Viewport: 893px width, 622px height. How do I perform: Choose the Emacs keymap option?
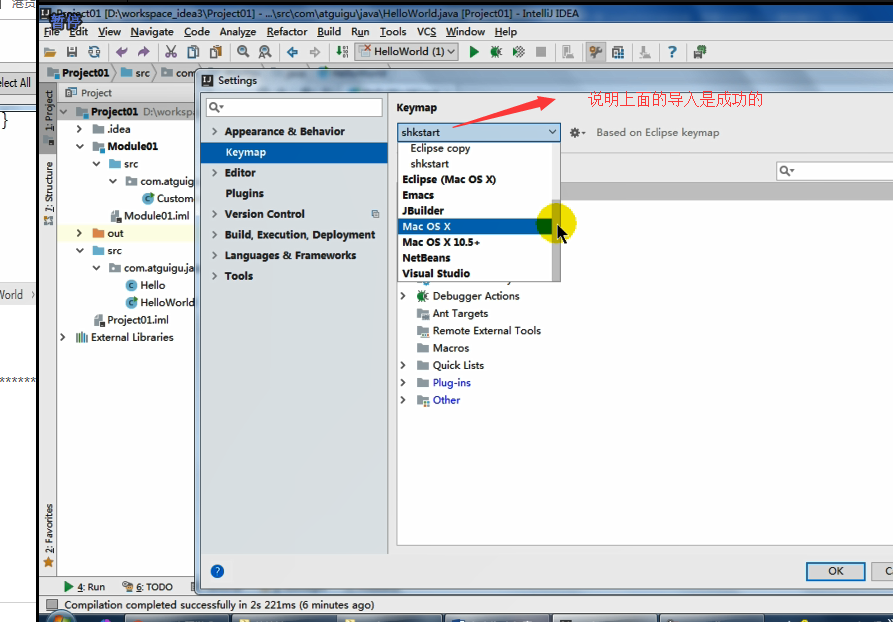(x=475, y=195)
